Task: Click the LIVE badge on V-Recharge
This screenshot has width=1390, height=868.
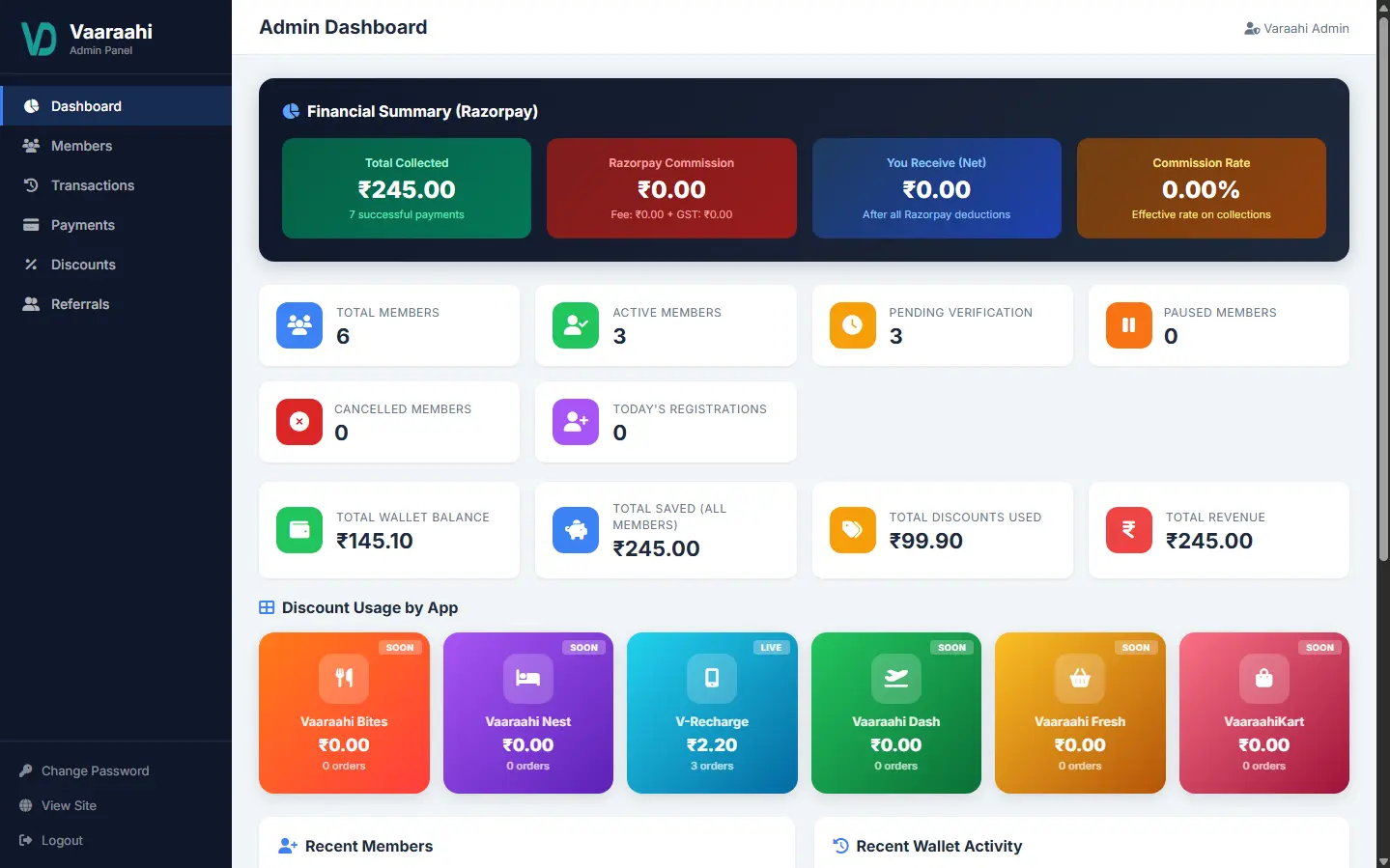Action: [771, 648]
